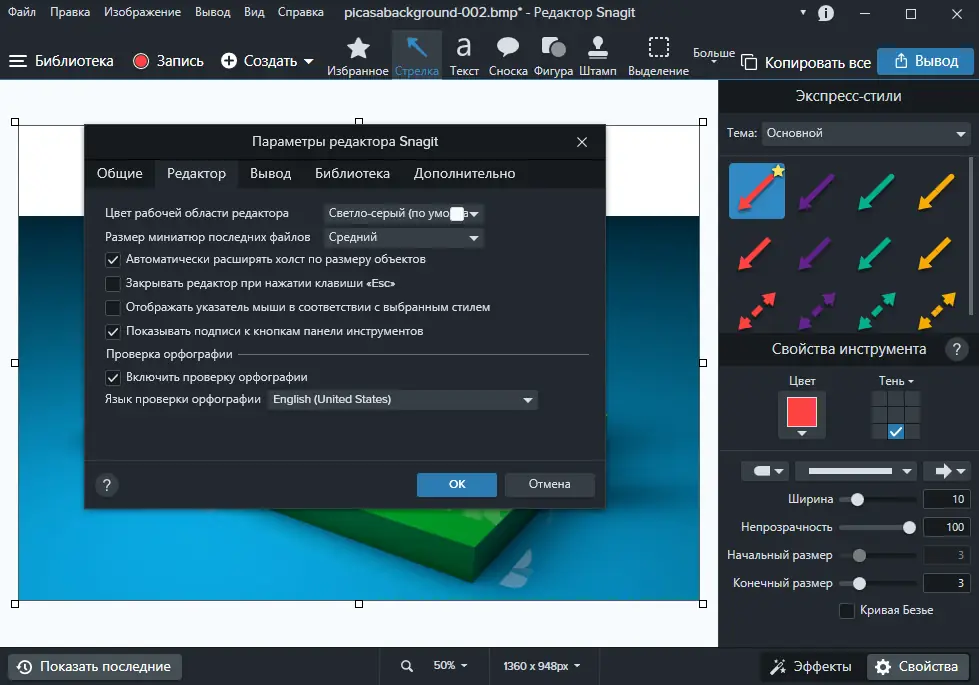
Task: Open spell check language dropdown
Action: tap(403, 400)
